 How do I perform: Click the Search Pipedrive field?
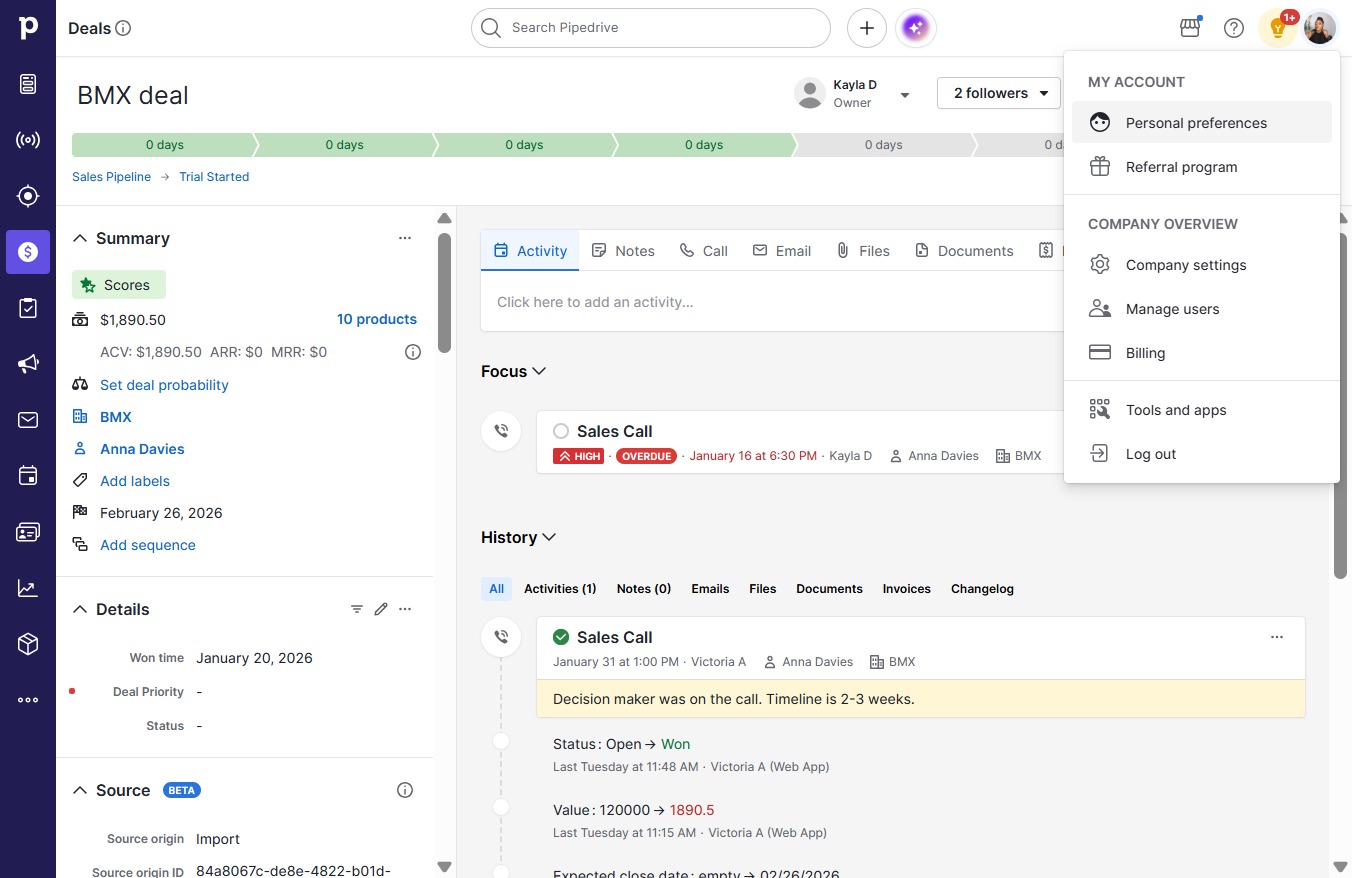click(x=651, y=28)
